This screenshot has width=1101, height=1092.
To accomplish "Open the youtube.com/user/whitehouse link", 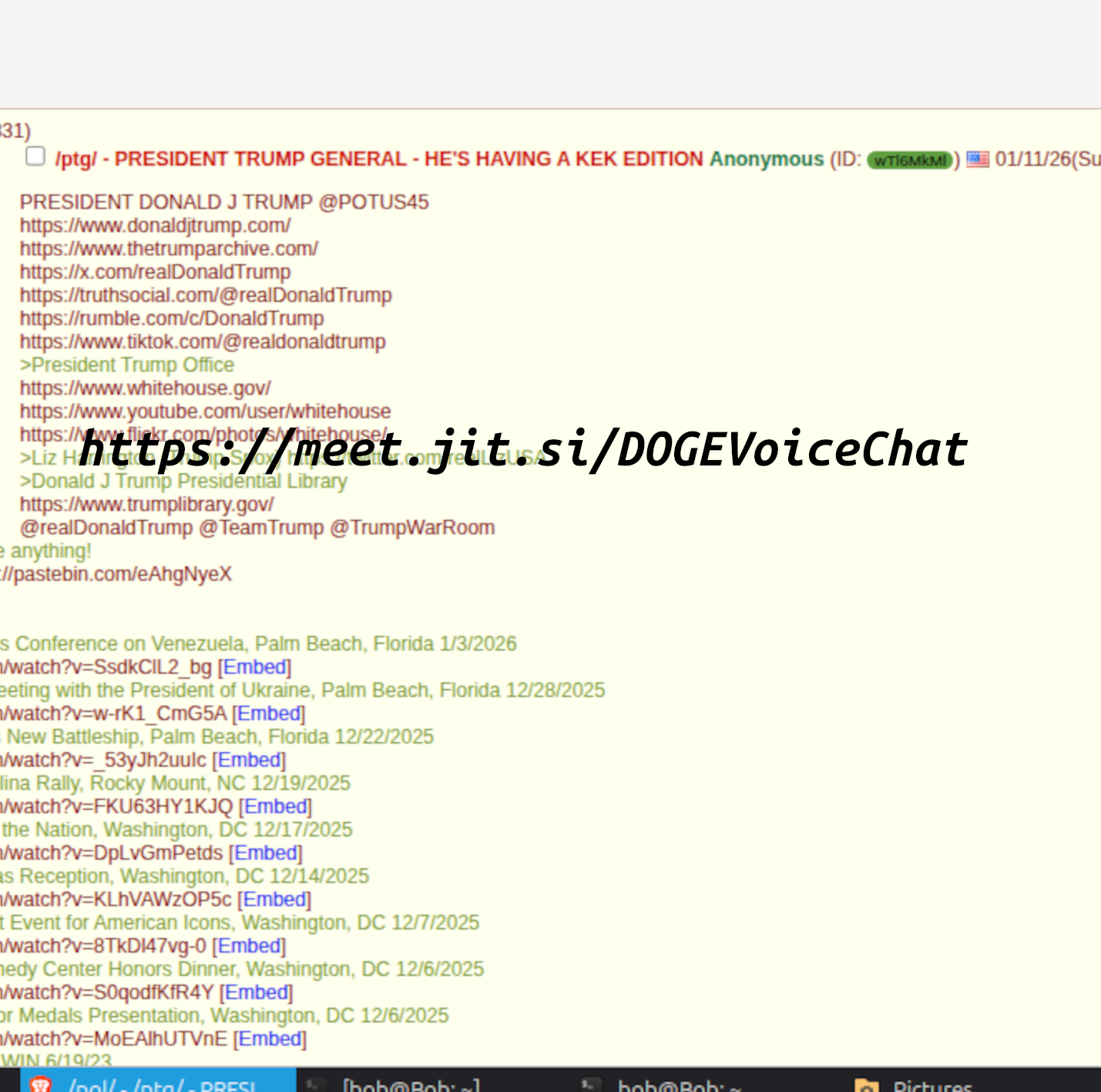I will pos(206,411).
